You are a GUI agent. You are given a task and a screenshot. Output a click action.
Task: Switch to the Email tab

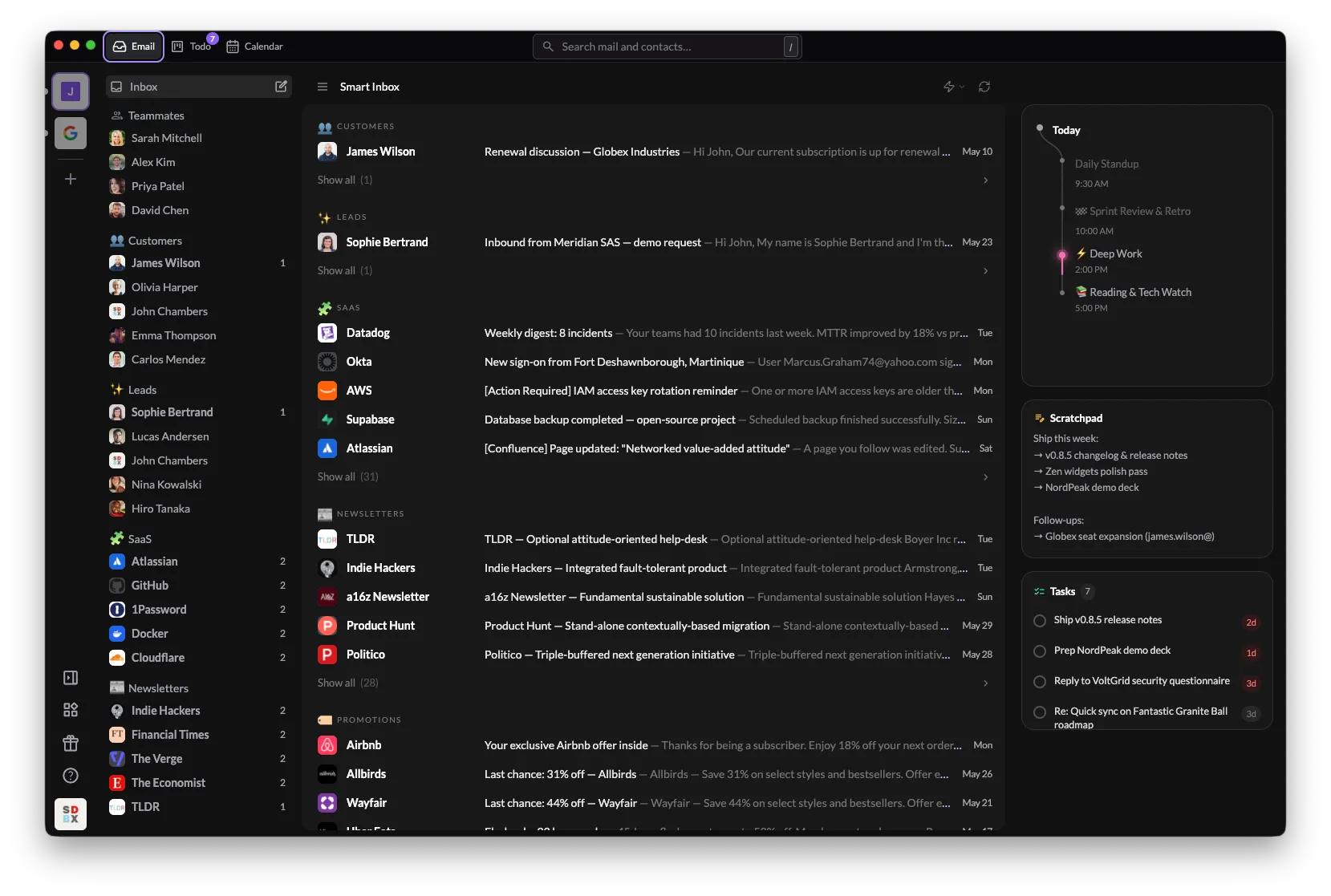tap(134, 47)
